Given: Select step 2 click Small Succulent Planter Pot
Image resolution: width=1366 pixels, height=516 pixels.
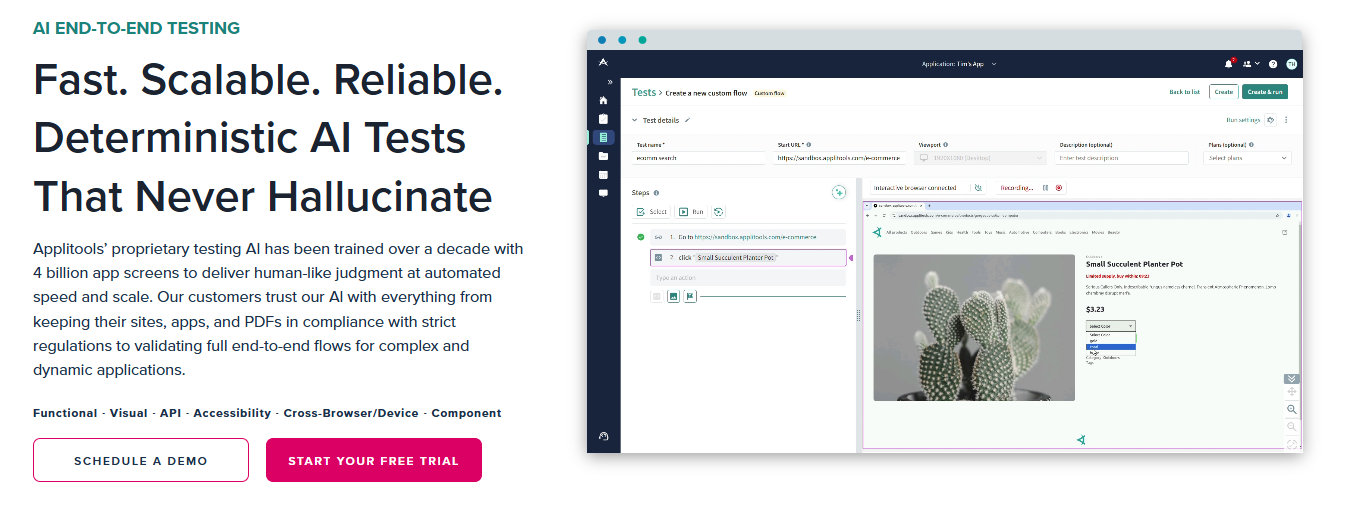Looking at the screenshot, I should tap(748, 258).
